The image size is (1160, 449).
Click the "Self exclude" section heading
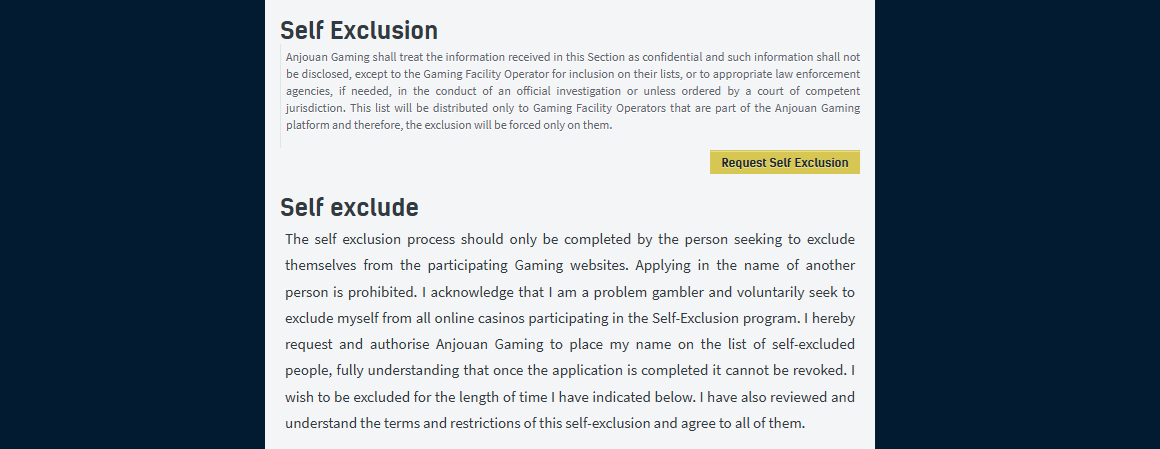(x=349, y=207)
